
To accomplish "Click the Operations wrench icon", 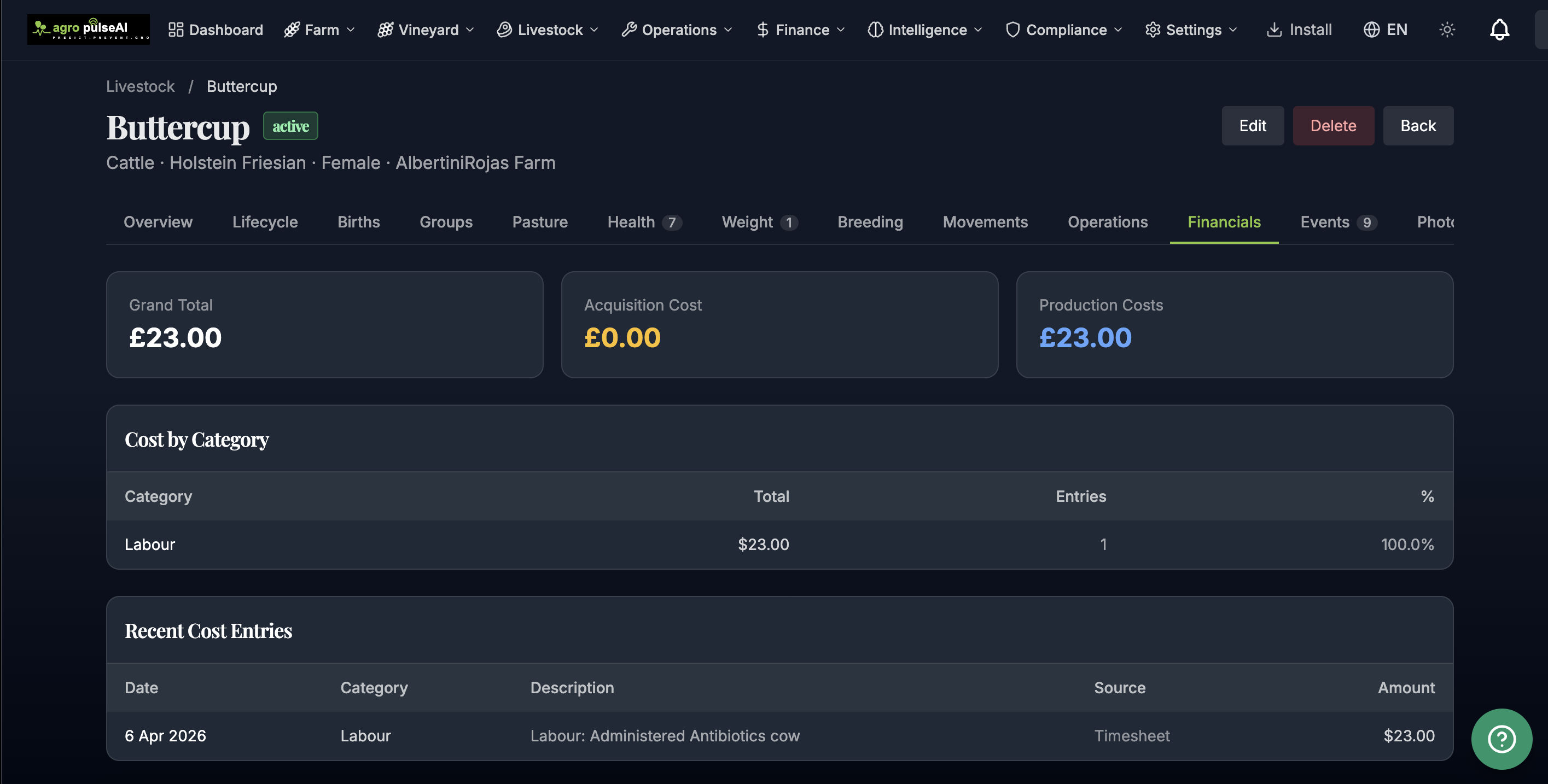I will pos(628,30).
